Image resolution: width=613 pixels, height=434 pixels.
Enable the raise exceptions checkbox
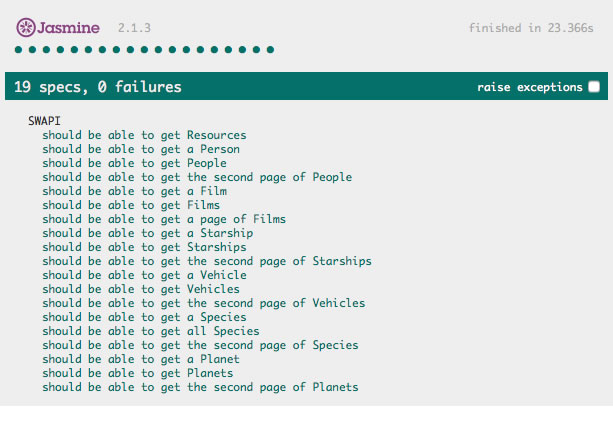(594, 86)
